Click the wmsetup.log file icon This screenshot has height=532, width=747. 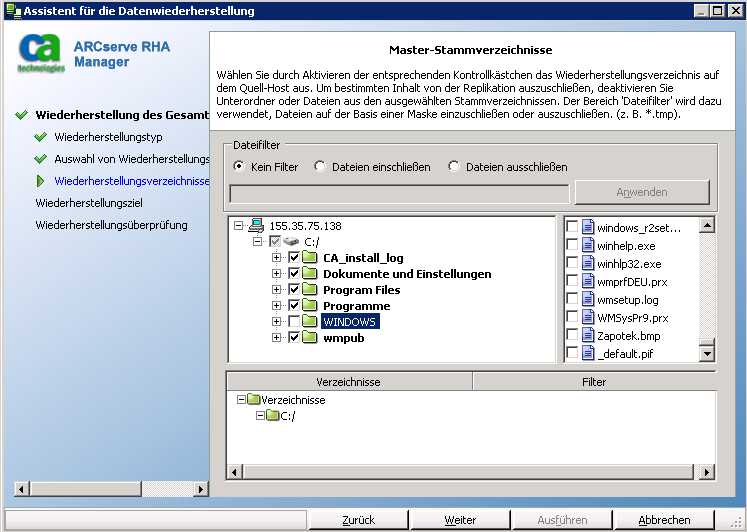[x=588, y=300]
